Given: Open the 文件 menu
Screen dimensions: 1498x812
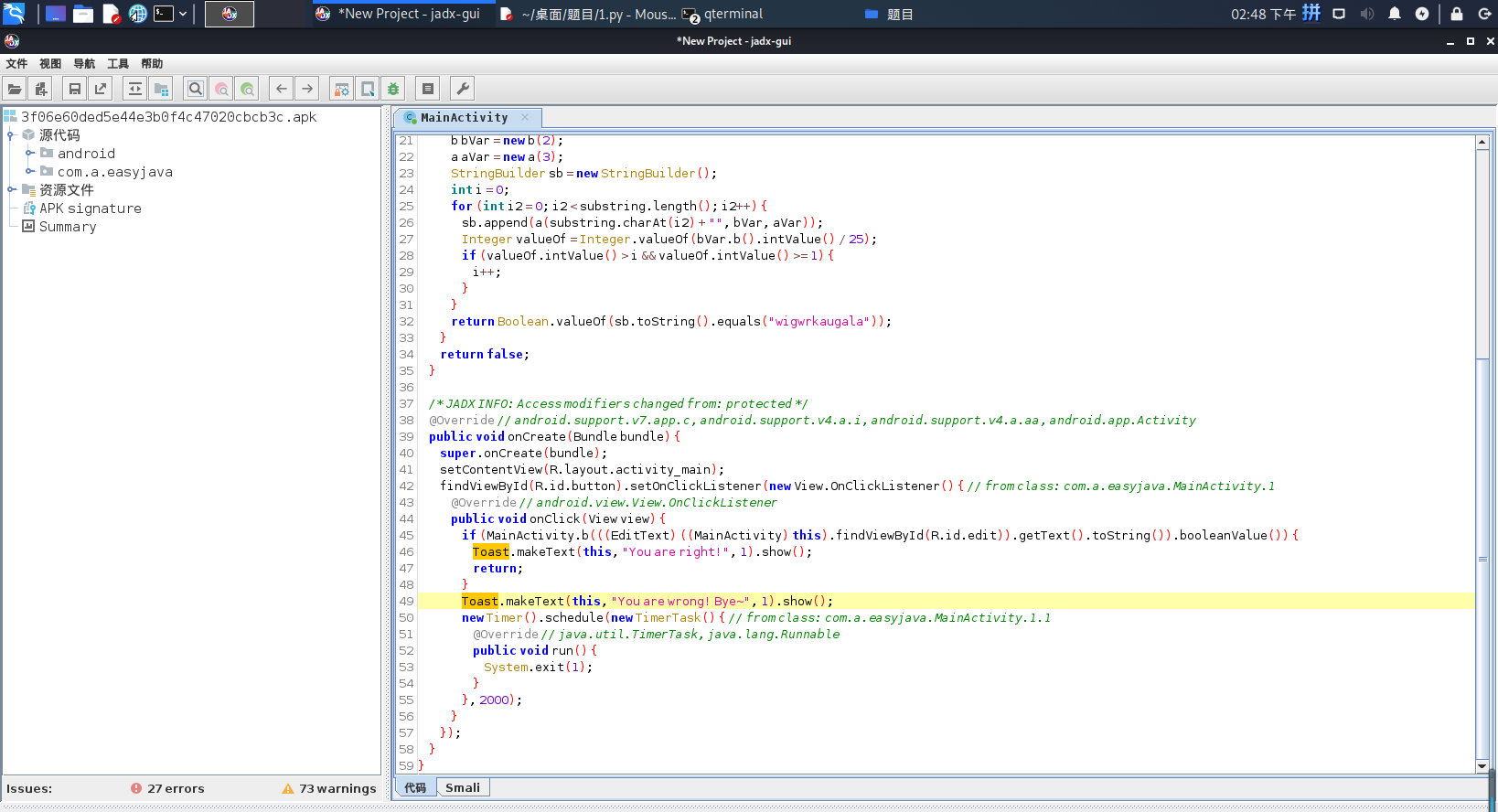Looking at the screenshot, I should point(16,64).
